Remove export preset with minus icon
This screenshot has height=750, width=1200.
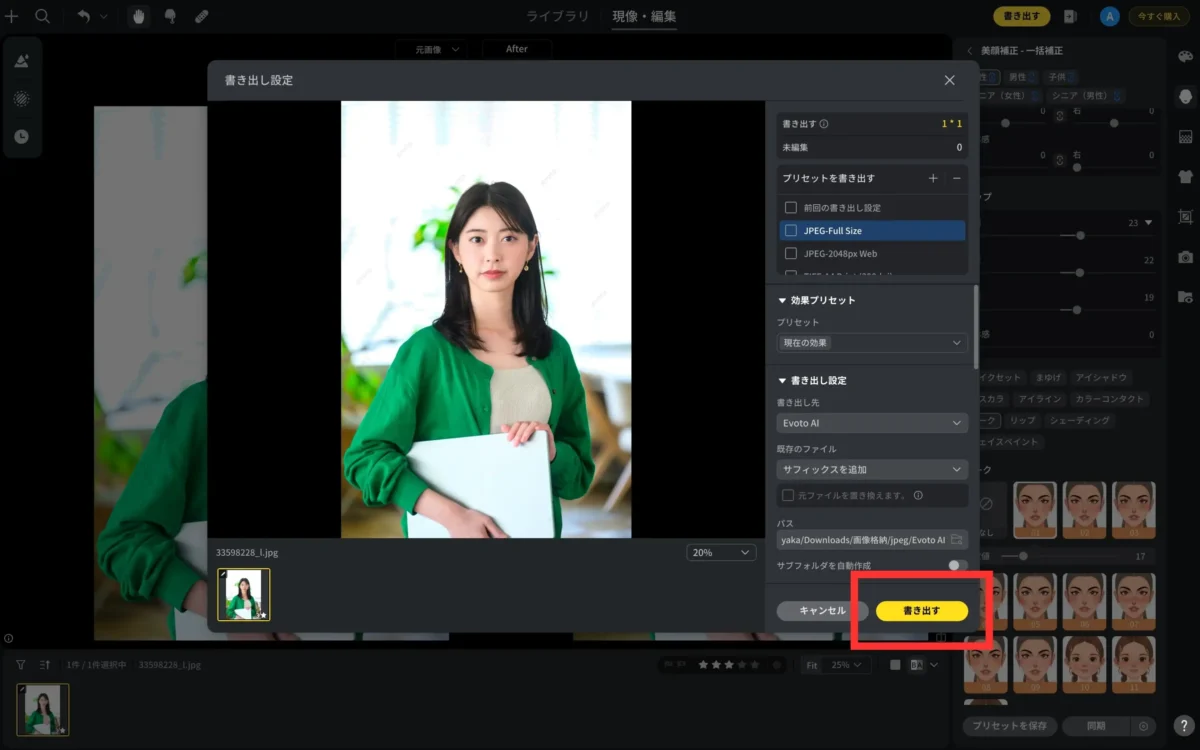[x=956, y=178]
